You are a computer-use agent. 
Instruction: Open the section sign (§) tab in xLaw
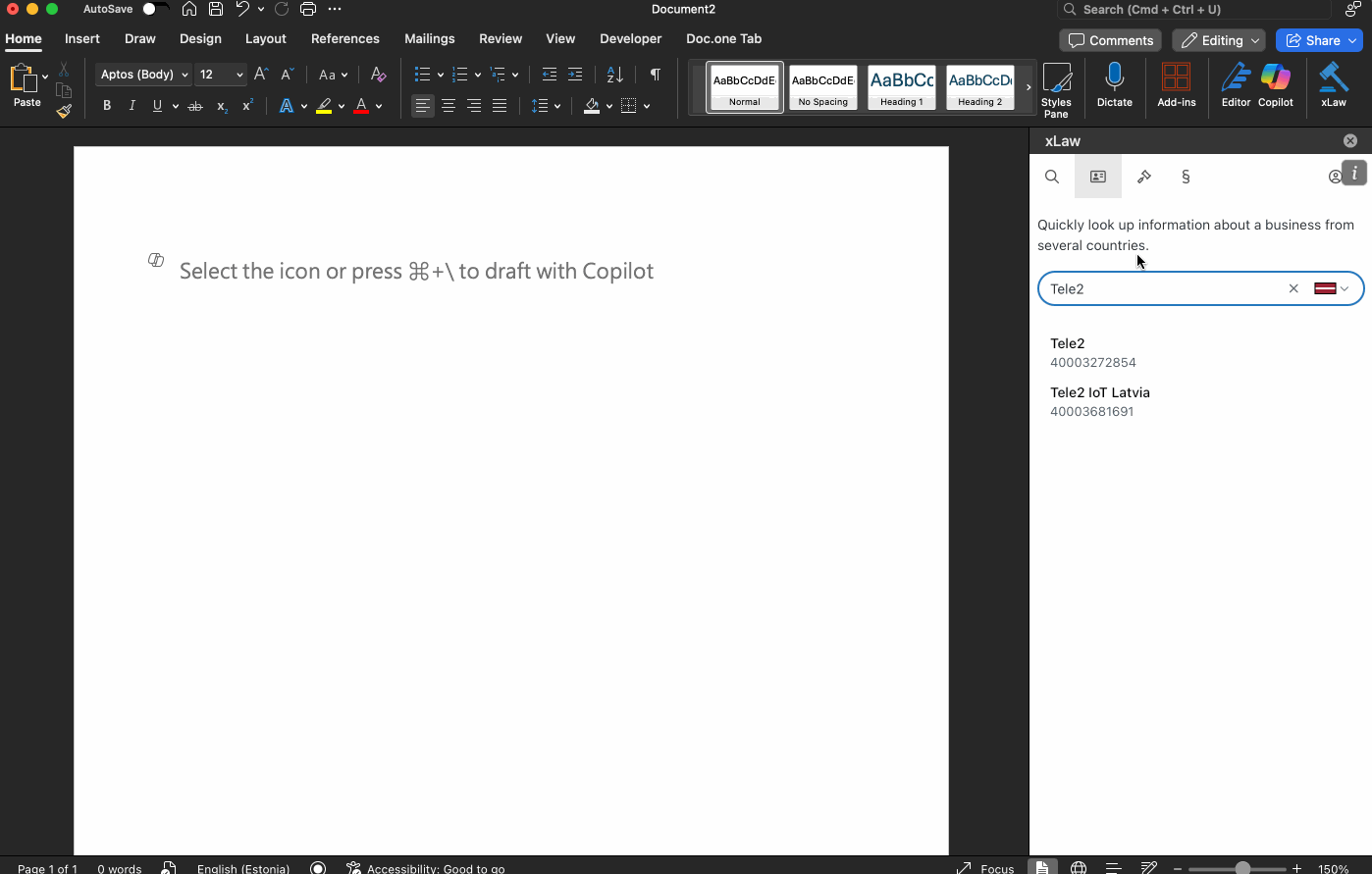click(x=1186, y=177)
